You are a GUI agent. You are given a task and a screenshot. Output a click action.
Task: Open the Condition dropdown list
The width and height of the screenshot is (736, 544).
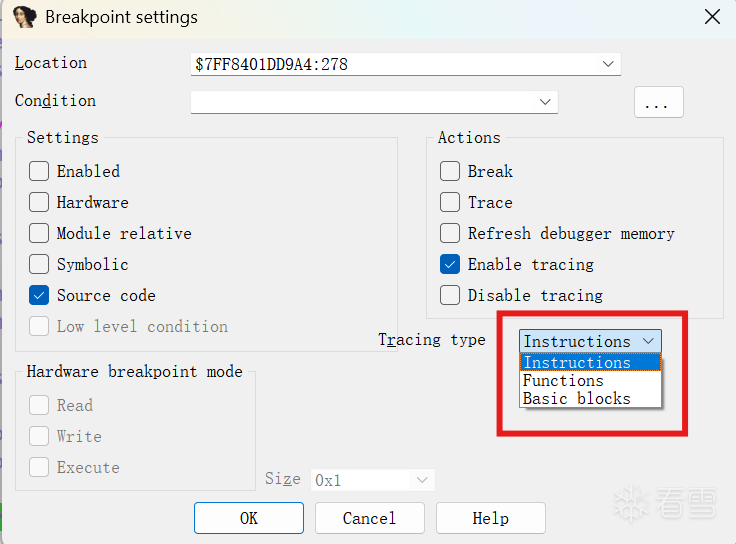(545, 101)
